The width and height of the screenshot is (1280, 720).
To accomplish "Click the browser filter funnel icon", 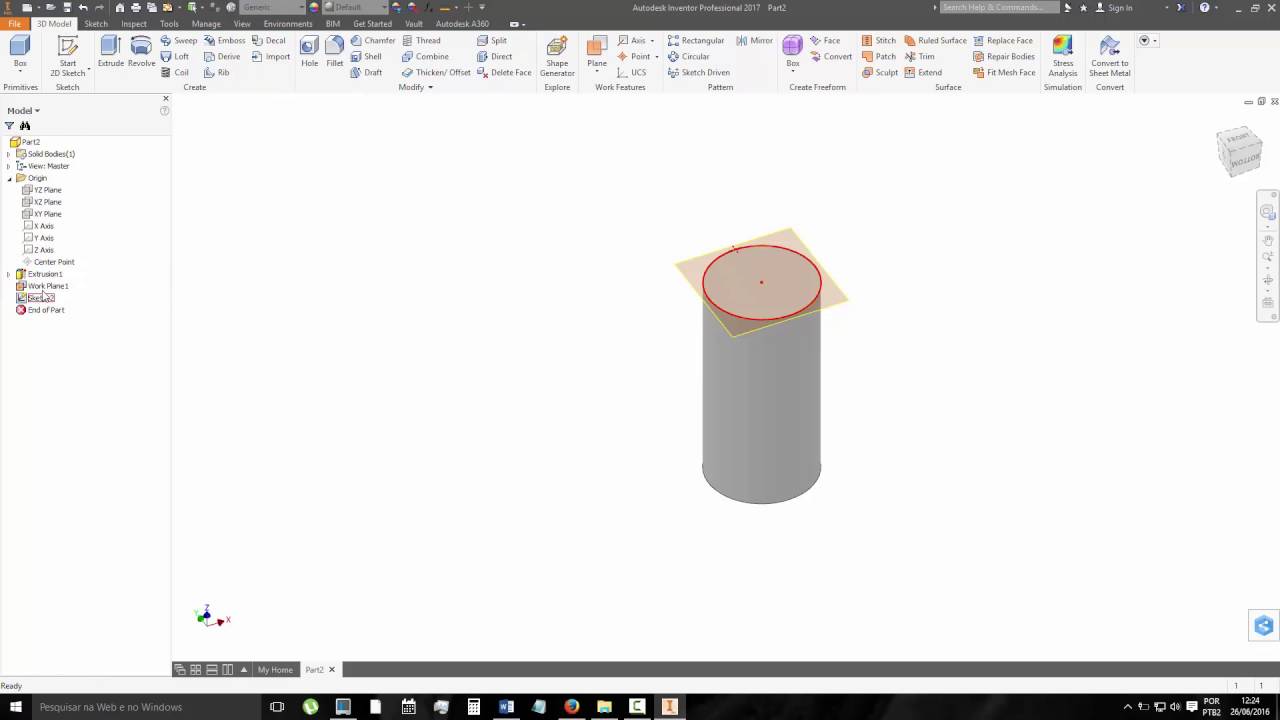I will point(10,126).
